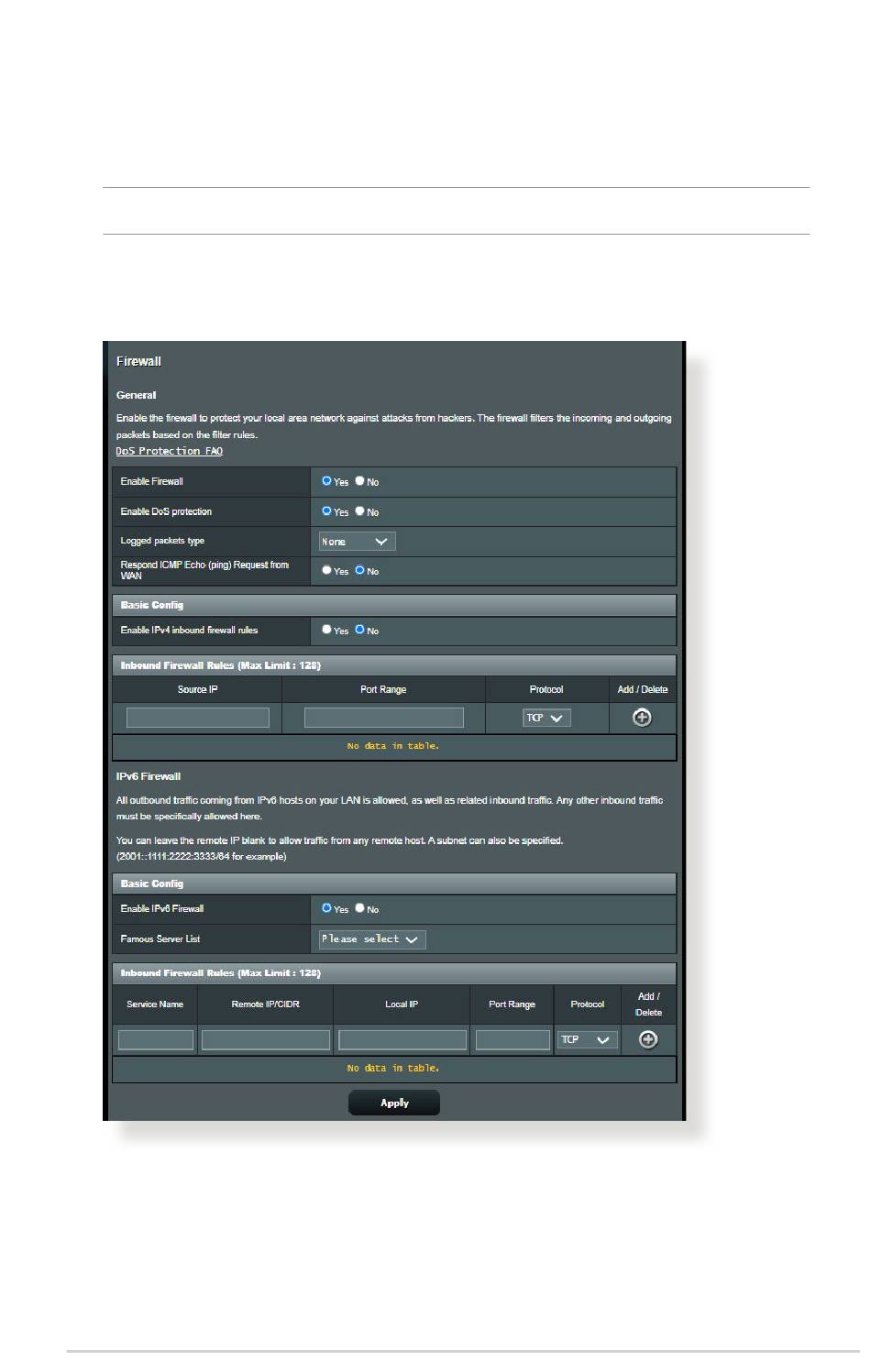Select Yes for Respond ICMP Echo Request
The width and height of the screenshot is (871, 1372).
click(326, 570)
